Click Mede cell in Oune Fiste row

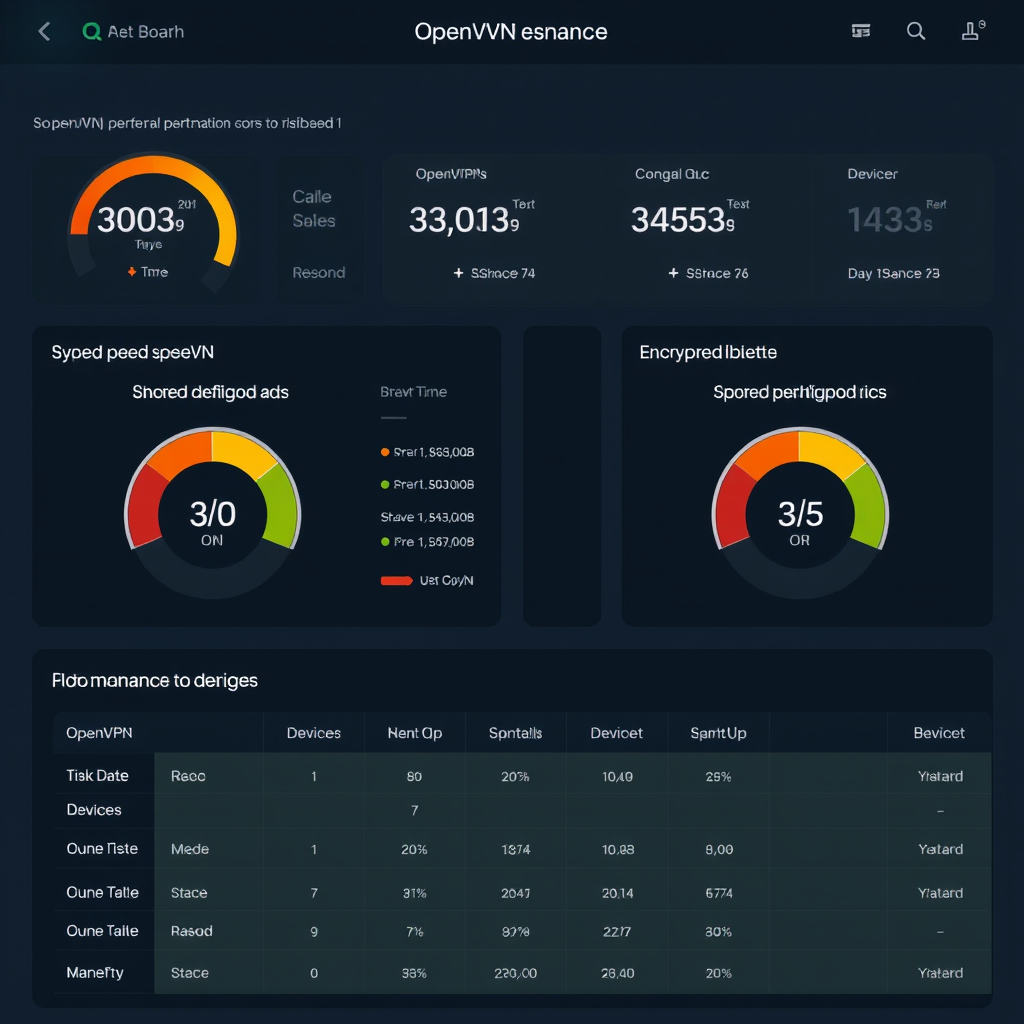pos(189,849)
